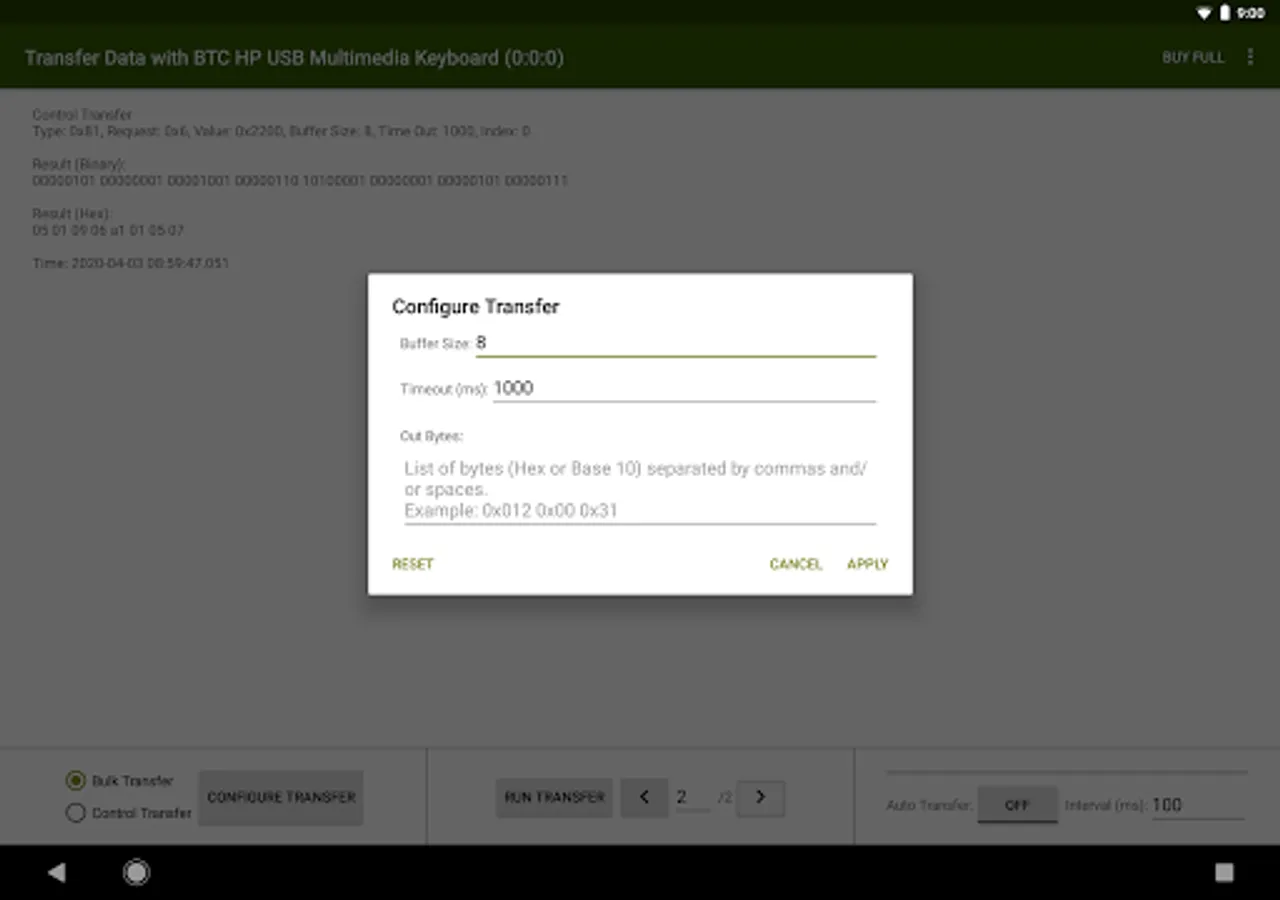Click the Transfer Data with BTC HP title
Image resolution: width=1280 pixels, height=900 pixels.
(294, 58)
